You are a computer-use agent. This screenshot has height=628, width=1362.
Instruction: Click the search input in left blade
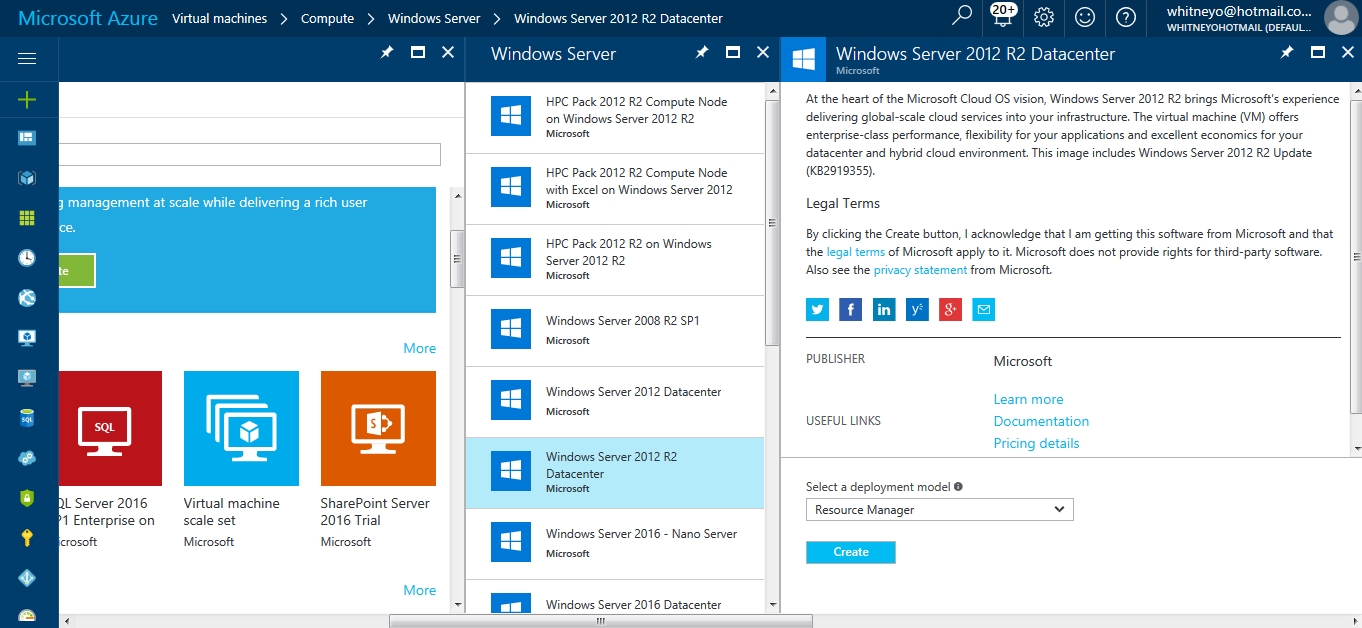(x=250, y=154)
